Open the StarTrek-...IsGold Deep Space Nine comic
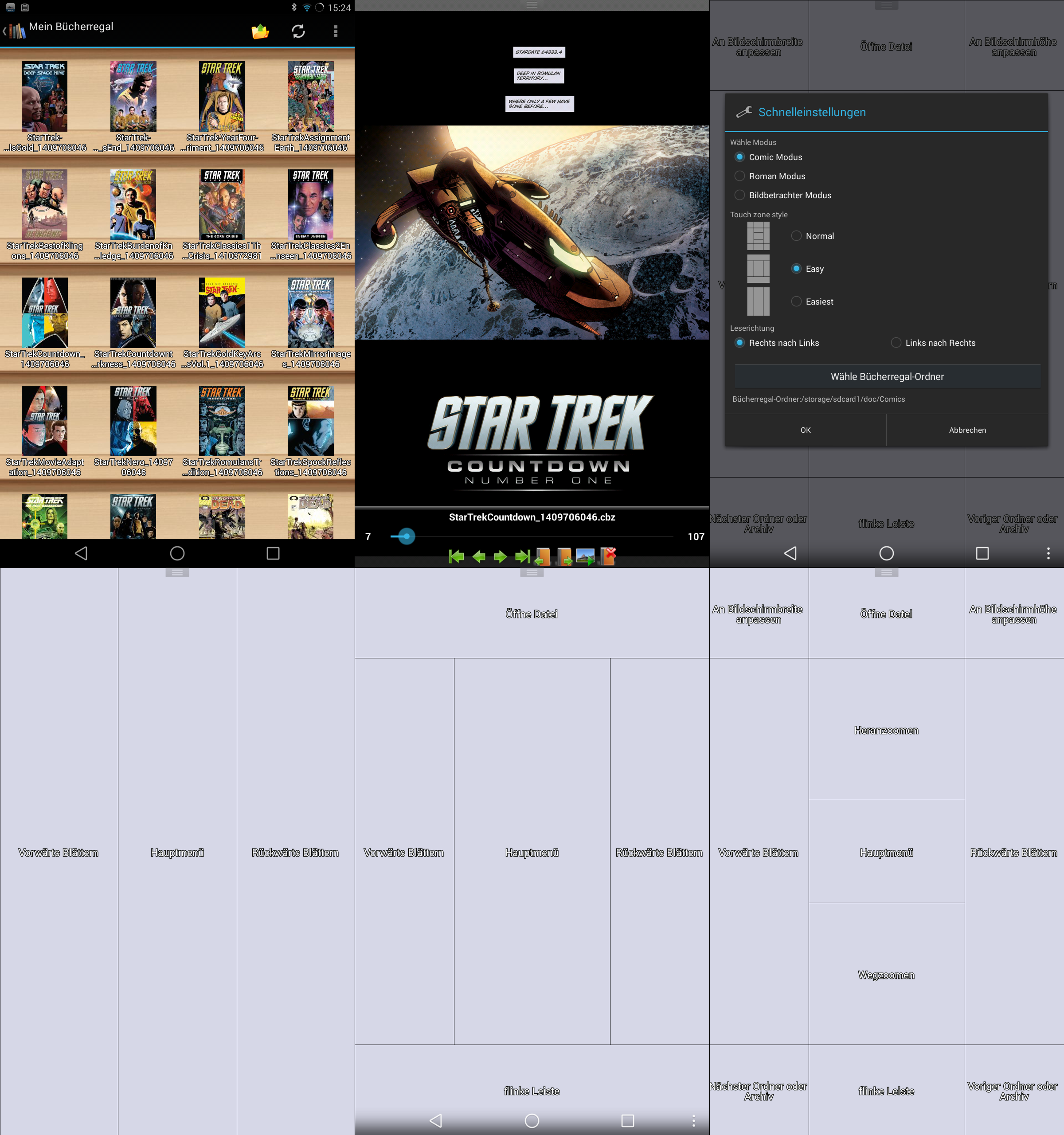The height and width of the screenshot is (1135, 1064). click(44, 96)
